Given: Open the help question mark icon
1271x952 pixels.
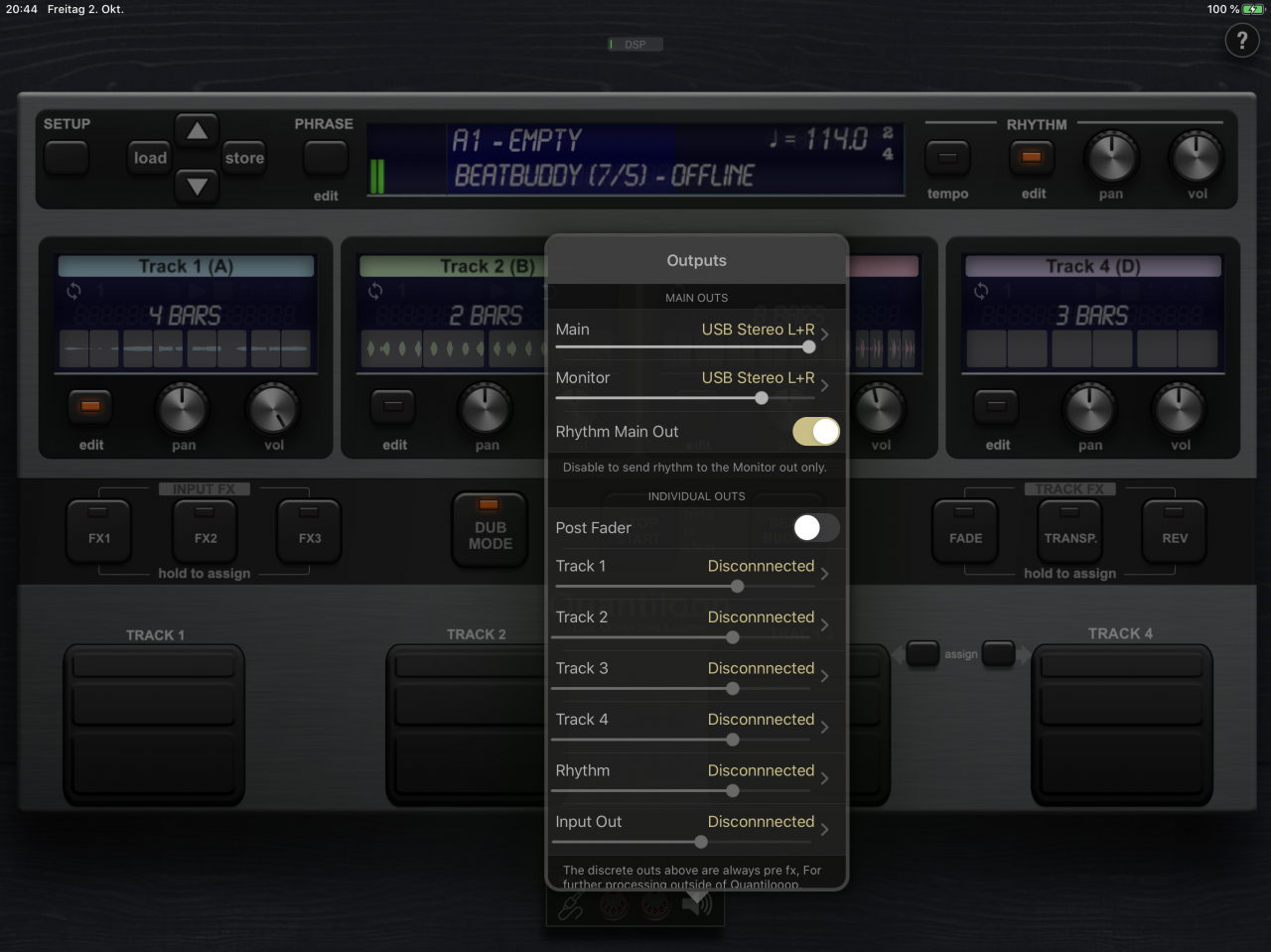Looking at the screenshot, I should pos(1242,41).
